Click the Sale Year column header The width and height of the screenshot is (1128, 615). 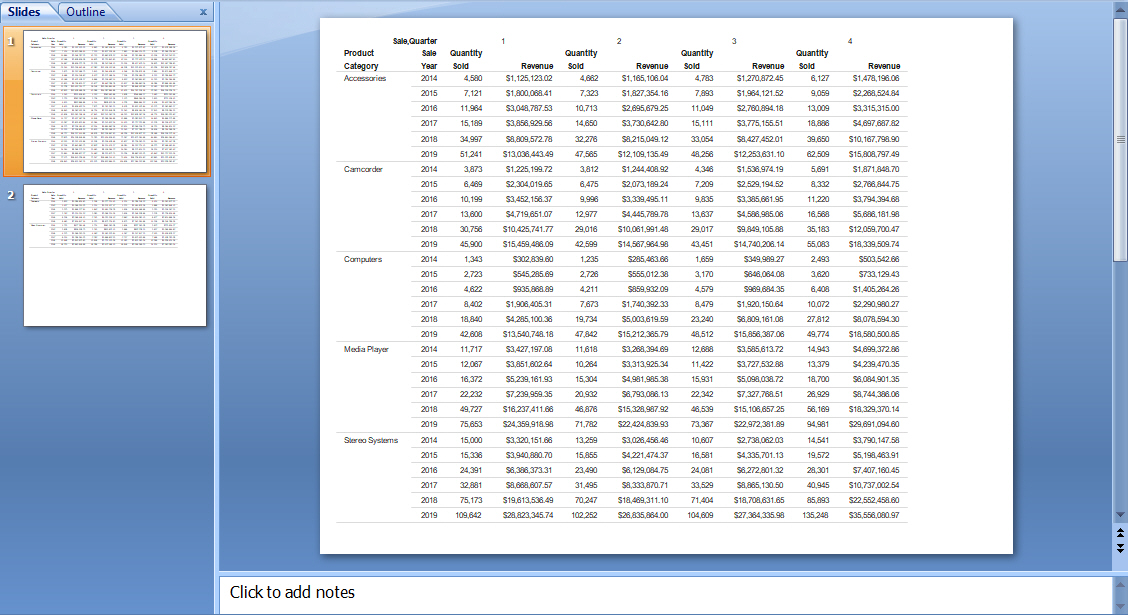coord(429,60)
